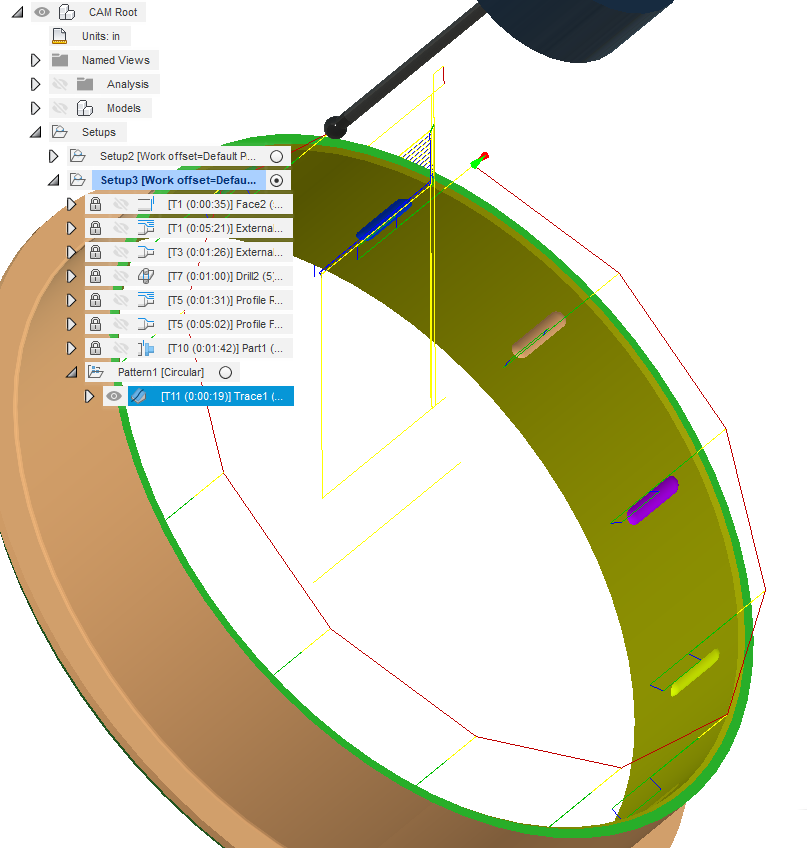
Task: Click the Setups folder icon
Action: tap(59, 132)
